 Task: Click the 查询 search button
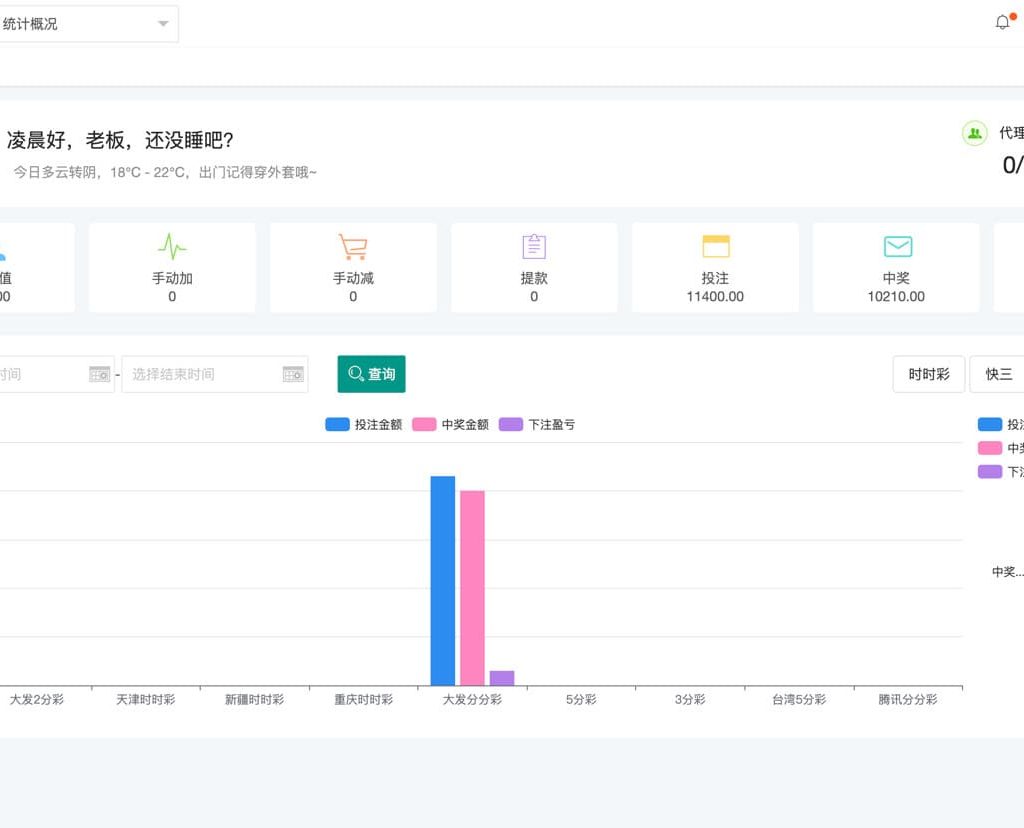pyautogui.click(x=371, y=374)
